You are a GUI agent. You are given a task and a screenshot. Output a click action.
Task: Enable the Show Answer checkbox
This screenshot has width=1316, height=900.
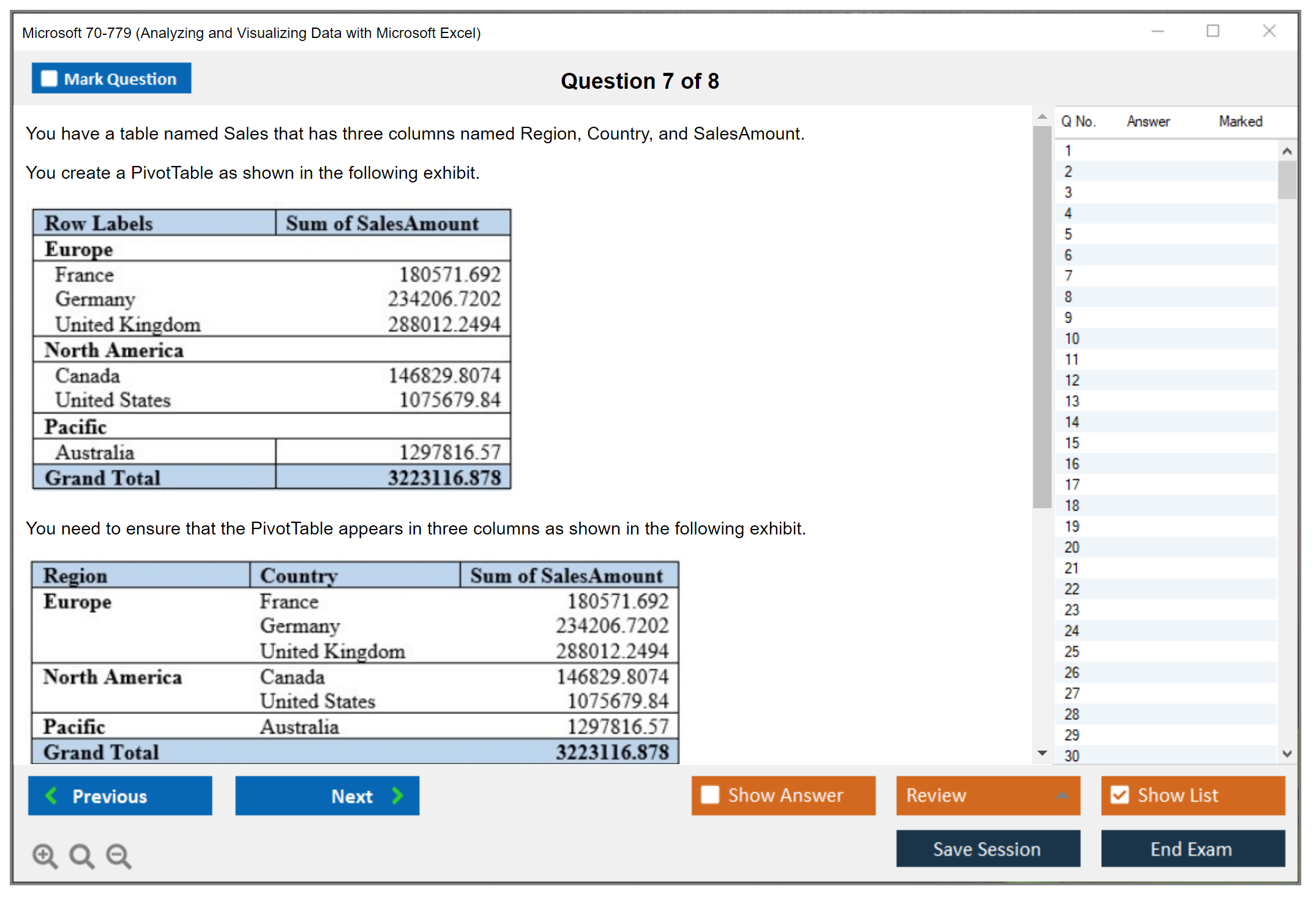point(710,795)
